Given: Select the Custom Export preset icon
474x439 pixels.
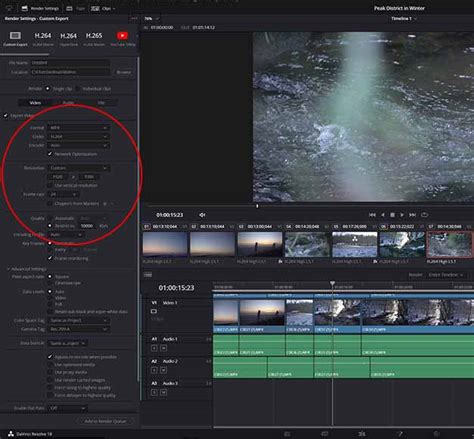Looking at the screenshot, I should click(15, 35).
